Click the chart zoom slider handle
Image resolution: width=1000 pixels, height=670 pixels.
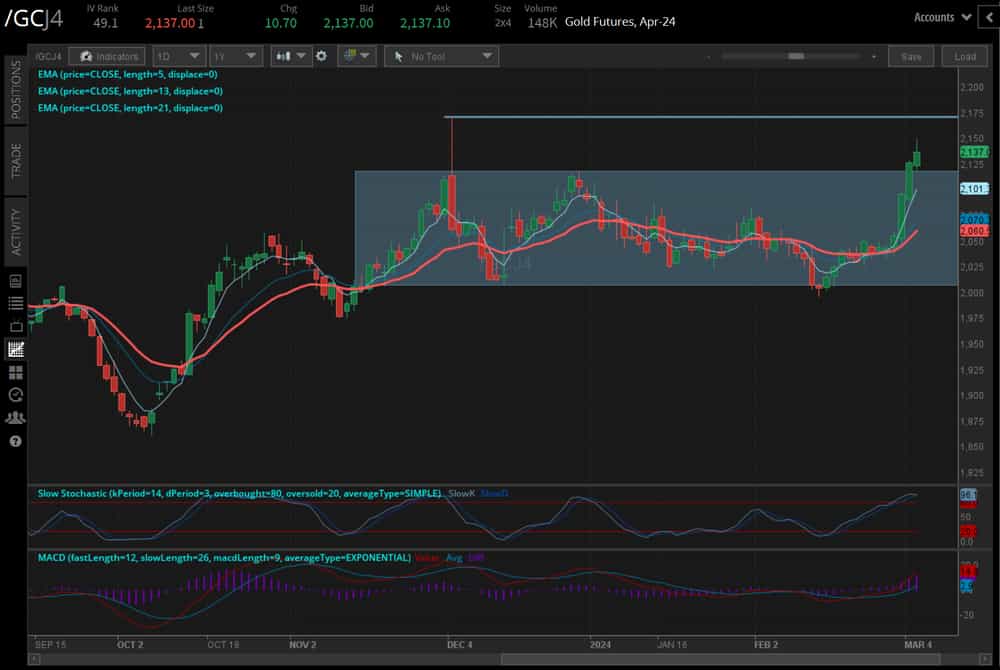797,57
